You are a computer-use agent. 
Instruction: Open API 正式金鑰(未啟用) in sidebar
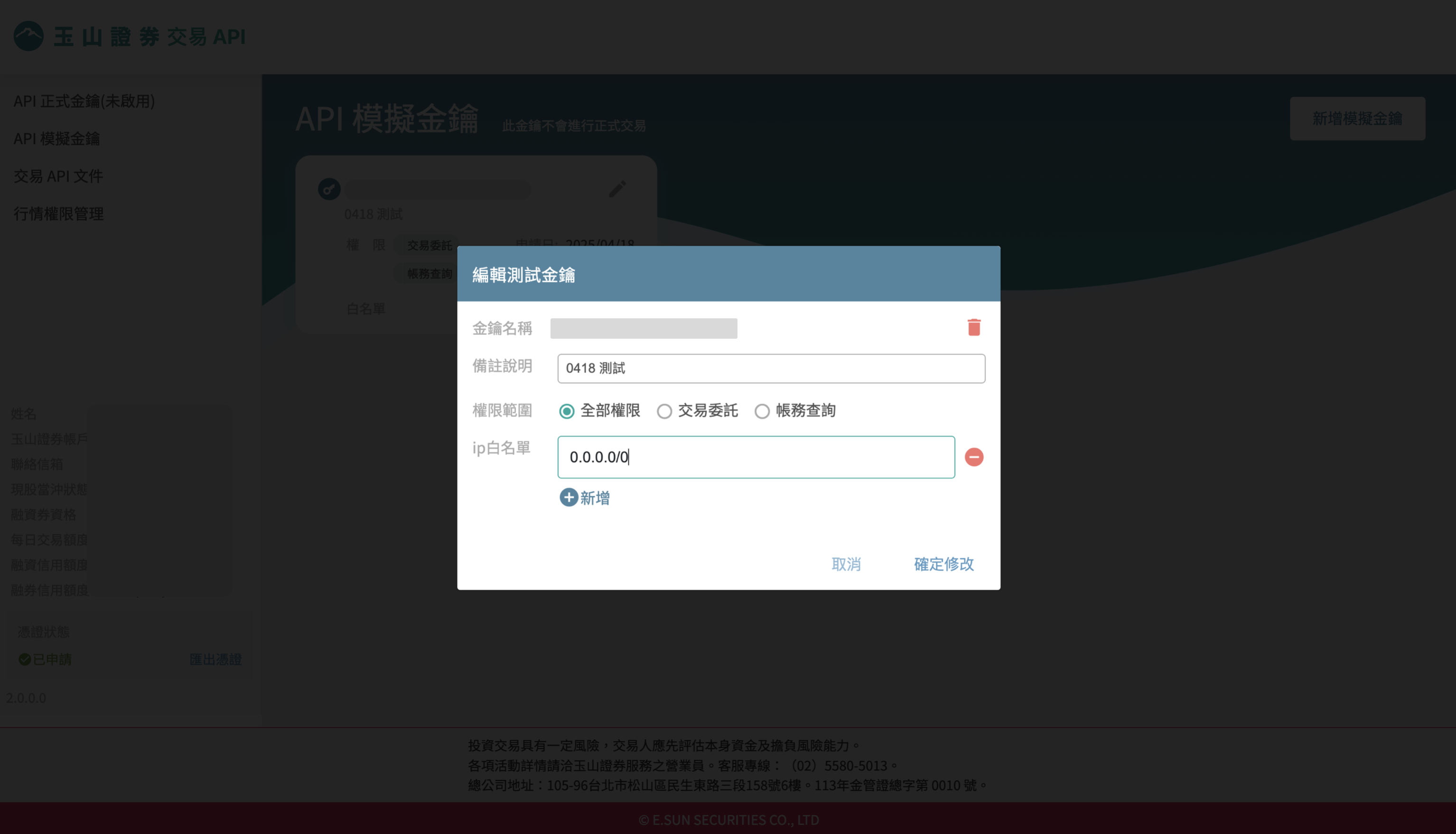pos(84,101)
